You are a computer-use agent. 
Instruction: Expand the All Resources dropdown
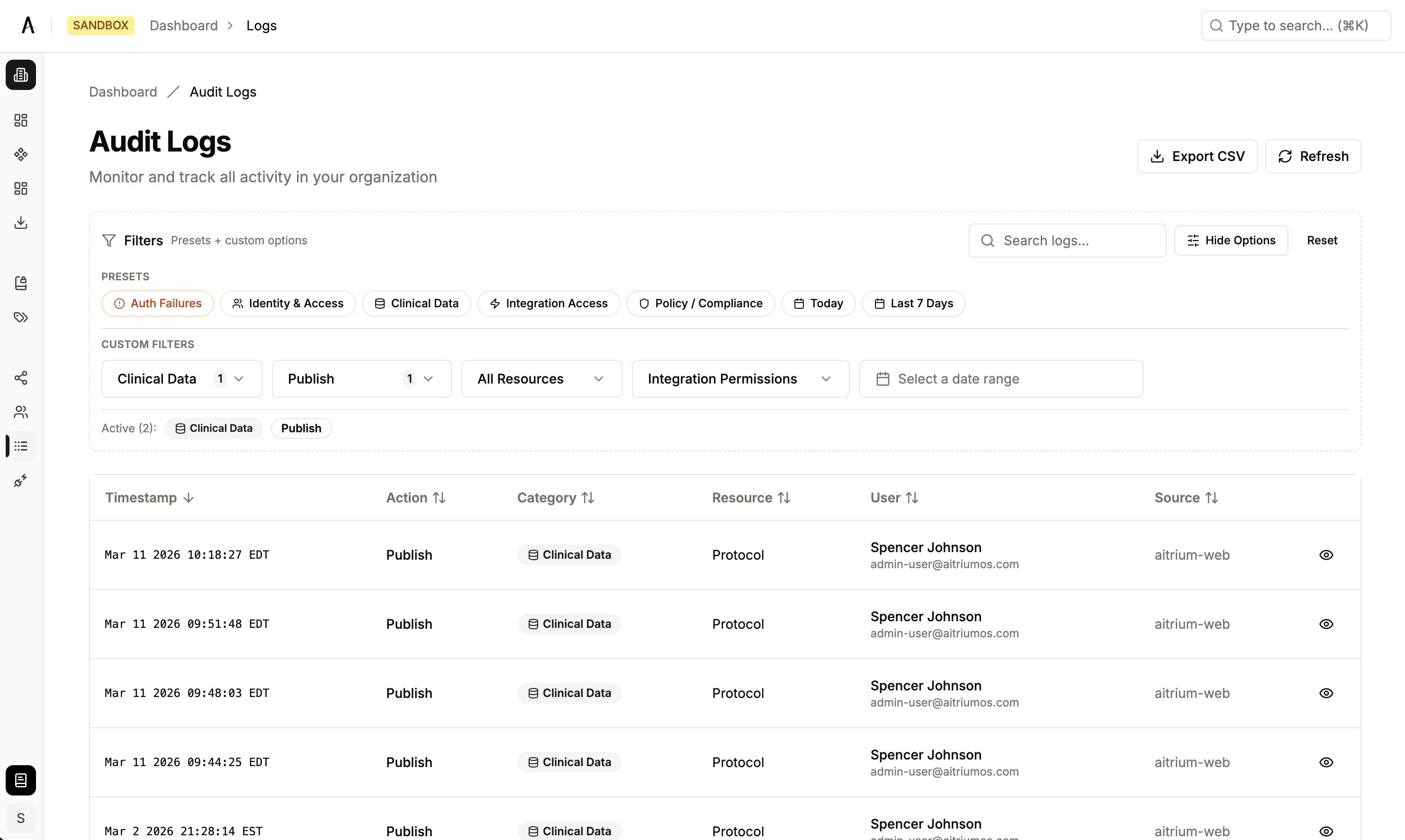click(541, 379)
